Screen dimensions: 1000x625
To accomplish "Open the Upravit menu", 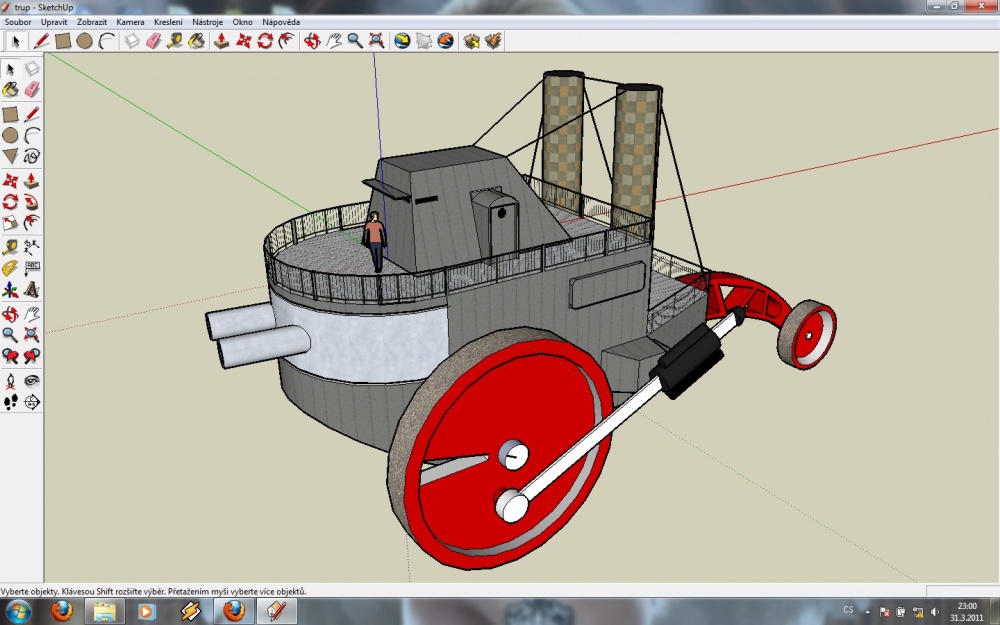I will click(54, 22).
